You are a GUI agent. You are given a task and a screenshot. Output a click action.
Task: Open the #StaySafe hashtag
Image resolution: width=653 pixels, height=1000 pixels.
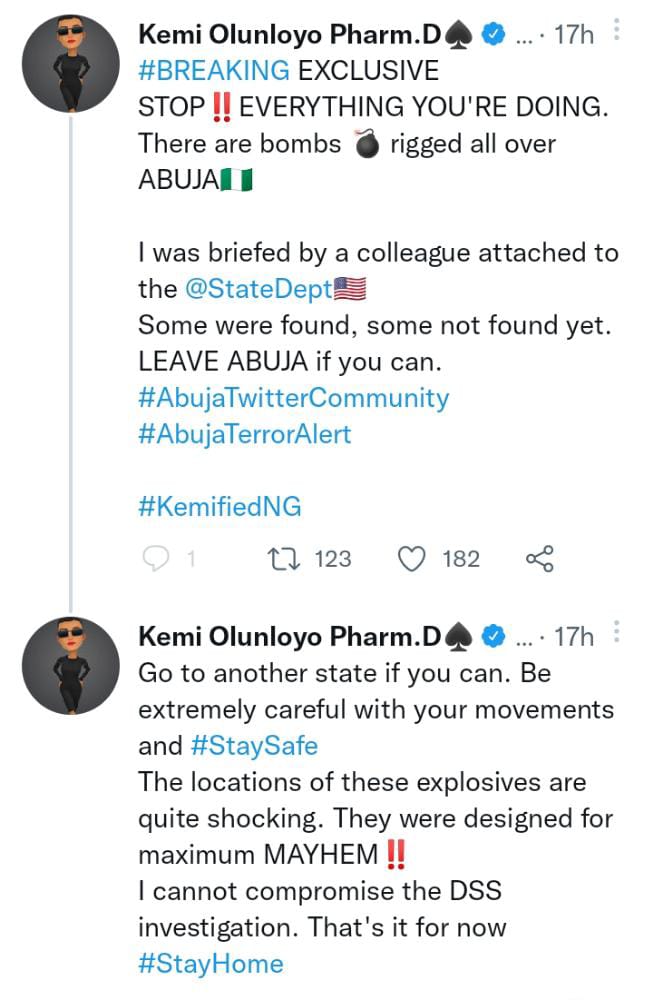(252, 746)
